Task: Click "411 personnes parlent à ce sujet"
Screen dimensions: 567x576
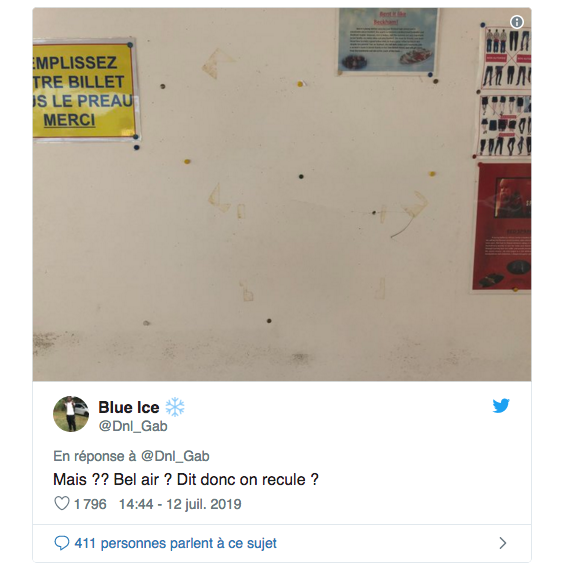Action: (176, 543)
